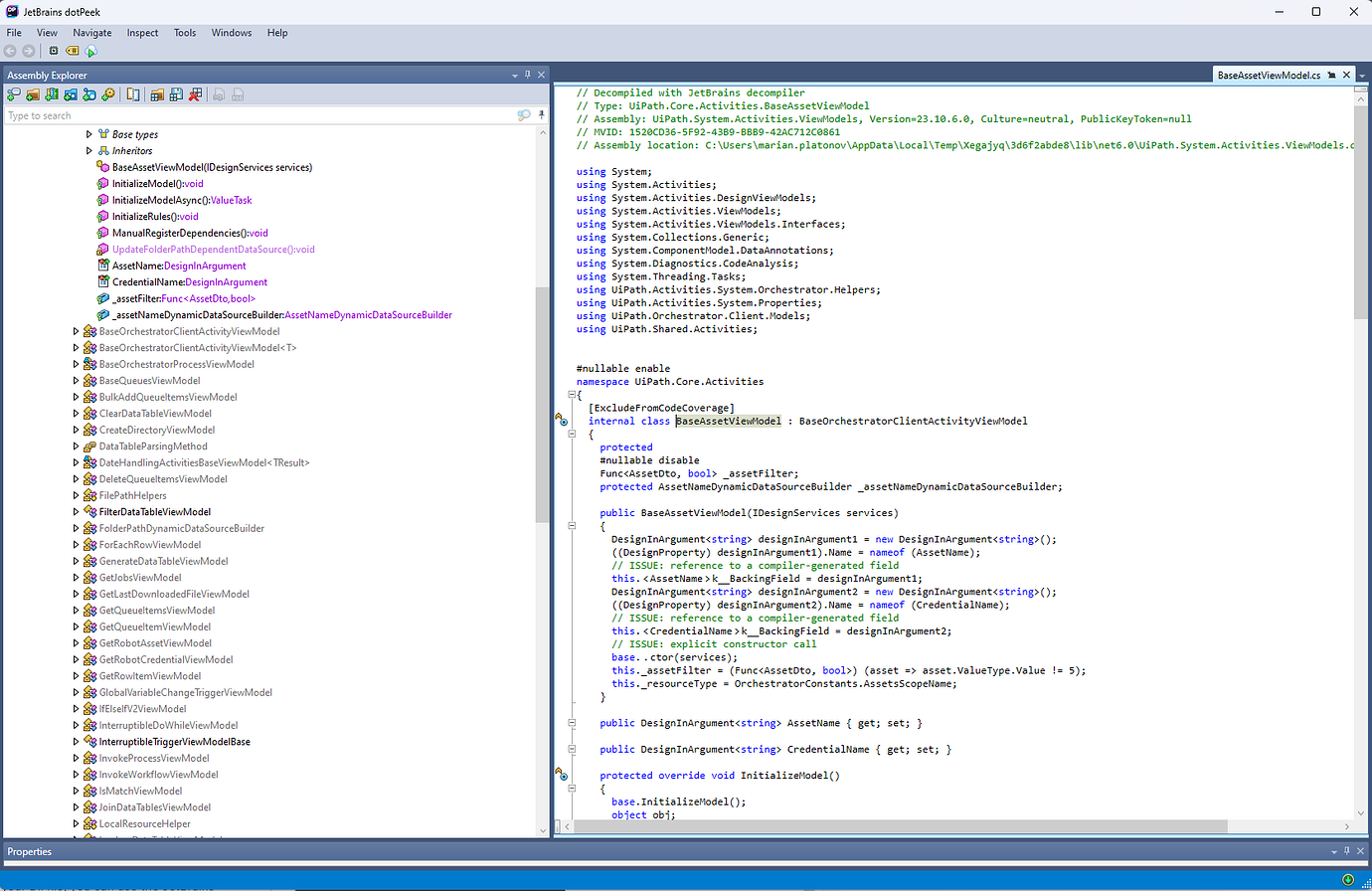Click BaseOrchestratorClientActivityViewModel base class reference
This screenshot has width=1372, height=891.
click(914, 421)
